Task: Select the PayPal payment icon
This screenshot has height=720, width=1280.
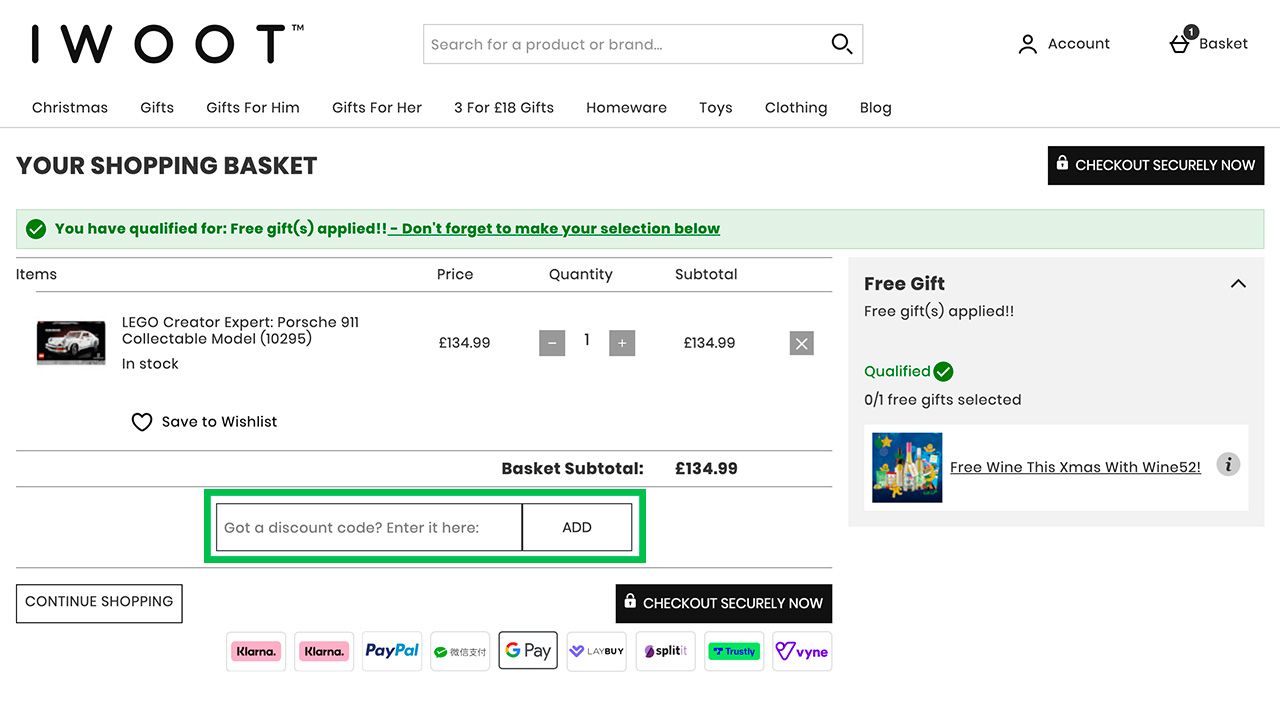Action: (x=392, y=651)
